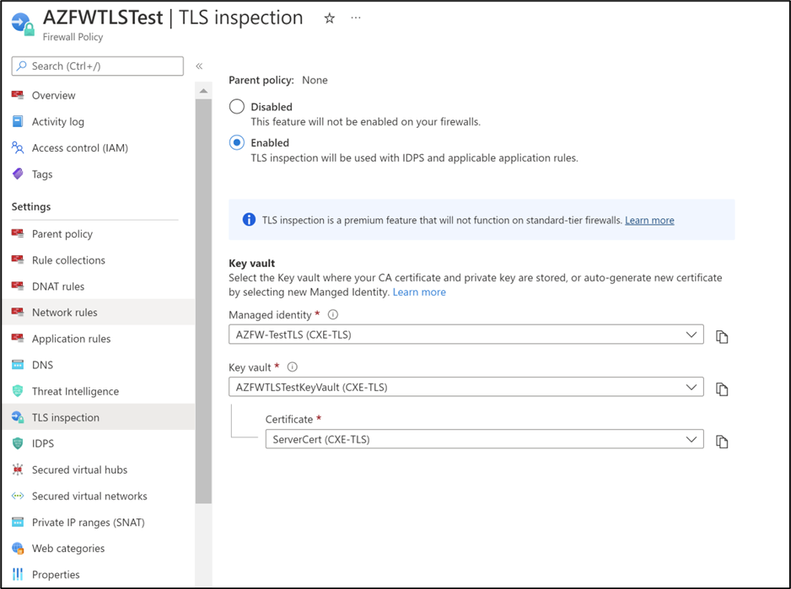Click the Rule collections icon
The height and width of the screenshot is (589, 791).
point(18,260)
